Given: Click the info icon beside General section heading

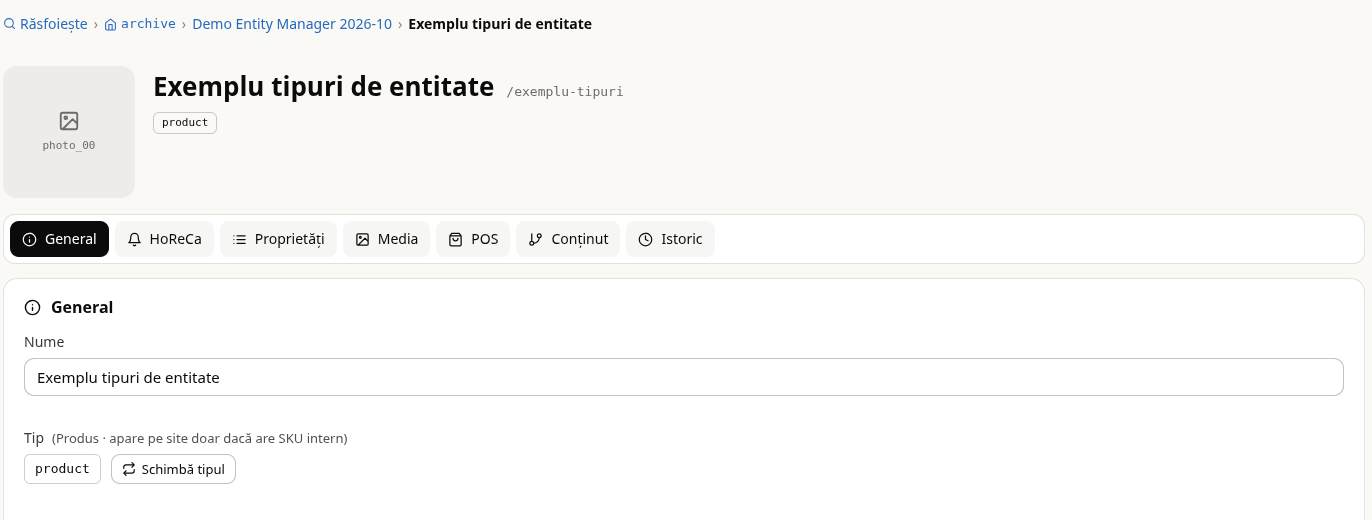Looking at the screenshot, I should tap(33, 307).
